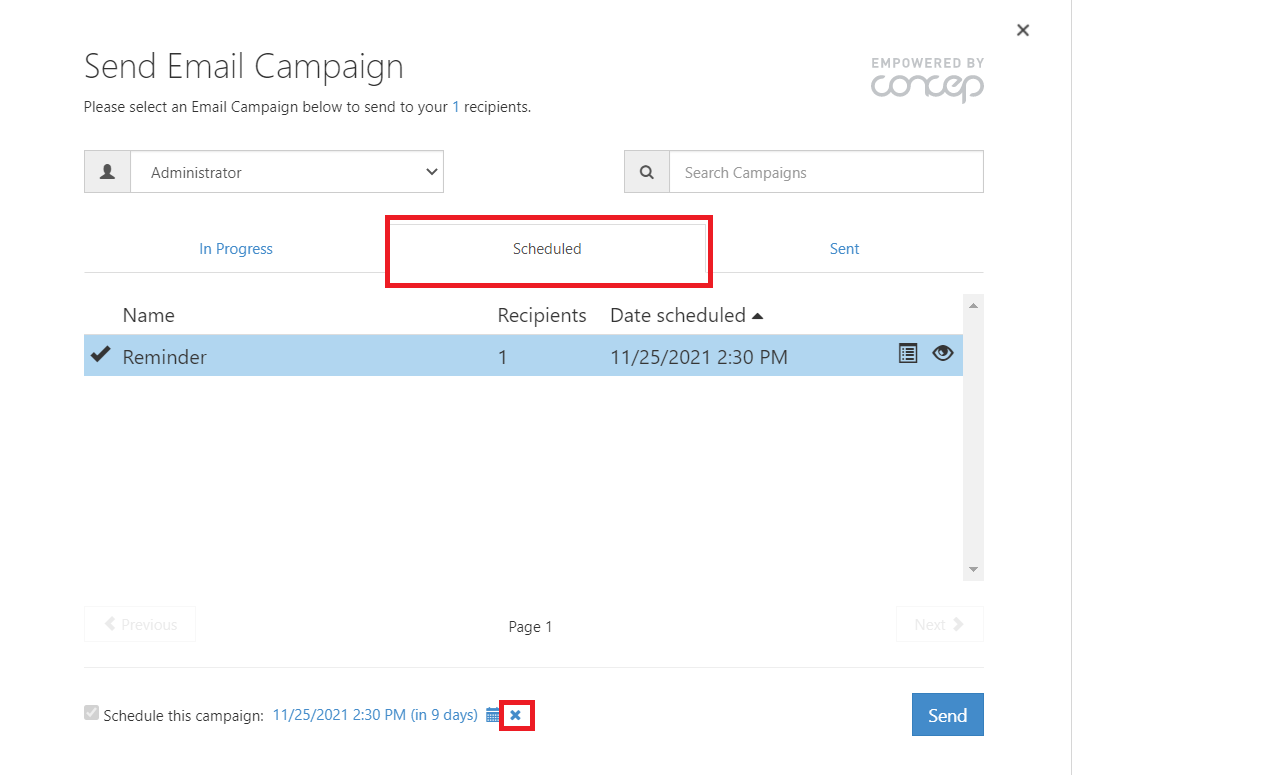Select the Scheduled tab
Image resolution: width=1286 pixels, height=775 pixels.
coord(547,249)
